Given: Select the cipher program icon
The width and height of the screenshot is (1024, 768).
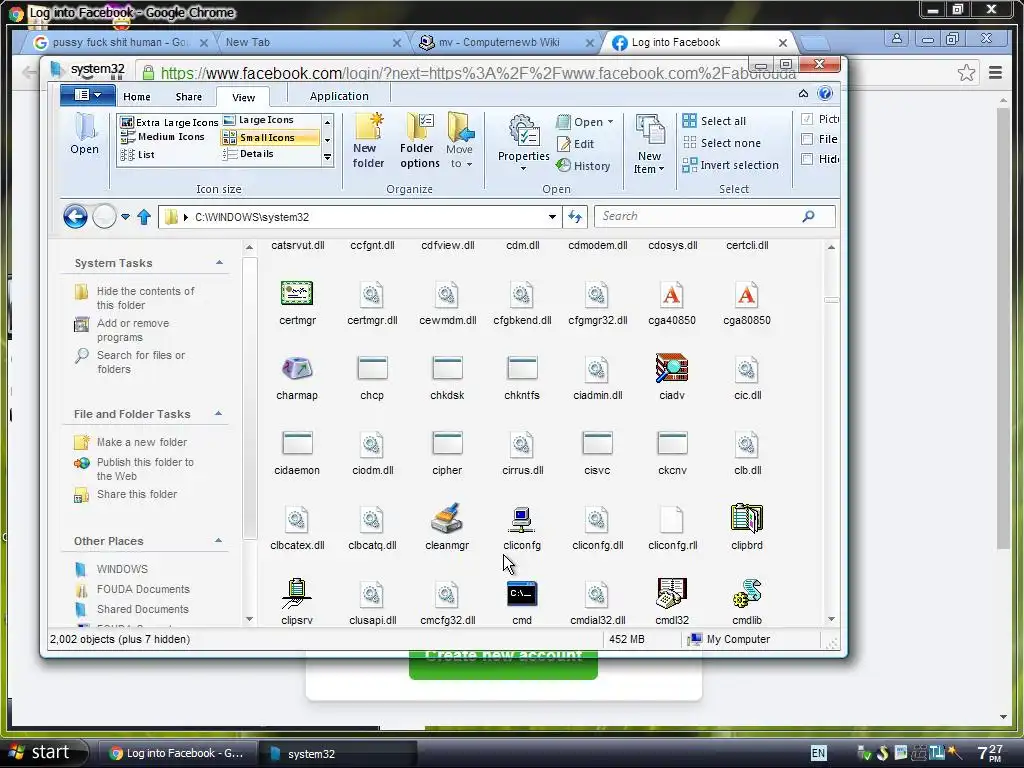Looking at the screenshot, I should point(447,443).
